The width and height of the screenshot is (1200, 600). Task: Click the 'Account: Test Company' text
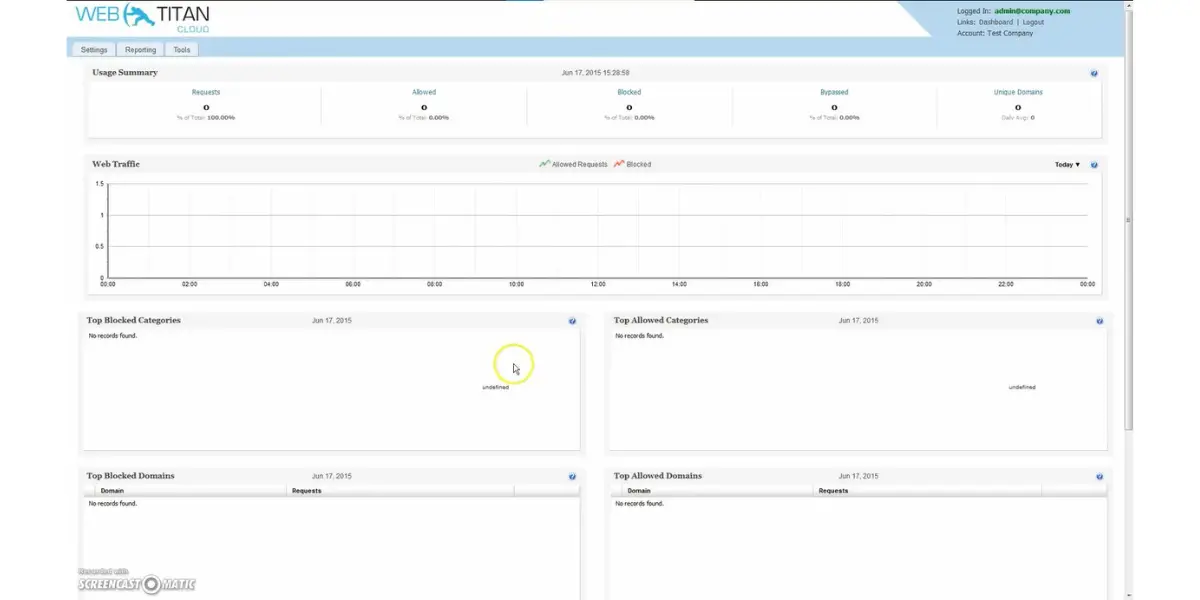995,33
